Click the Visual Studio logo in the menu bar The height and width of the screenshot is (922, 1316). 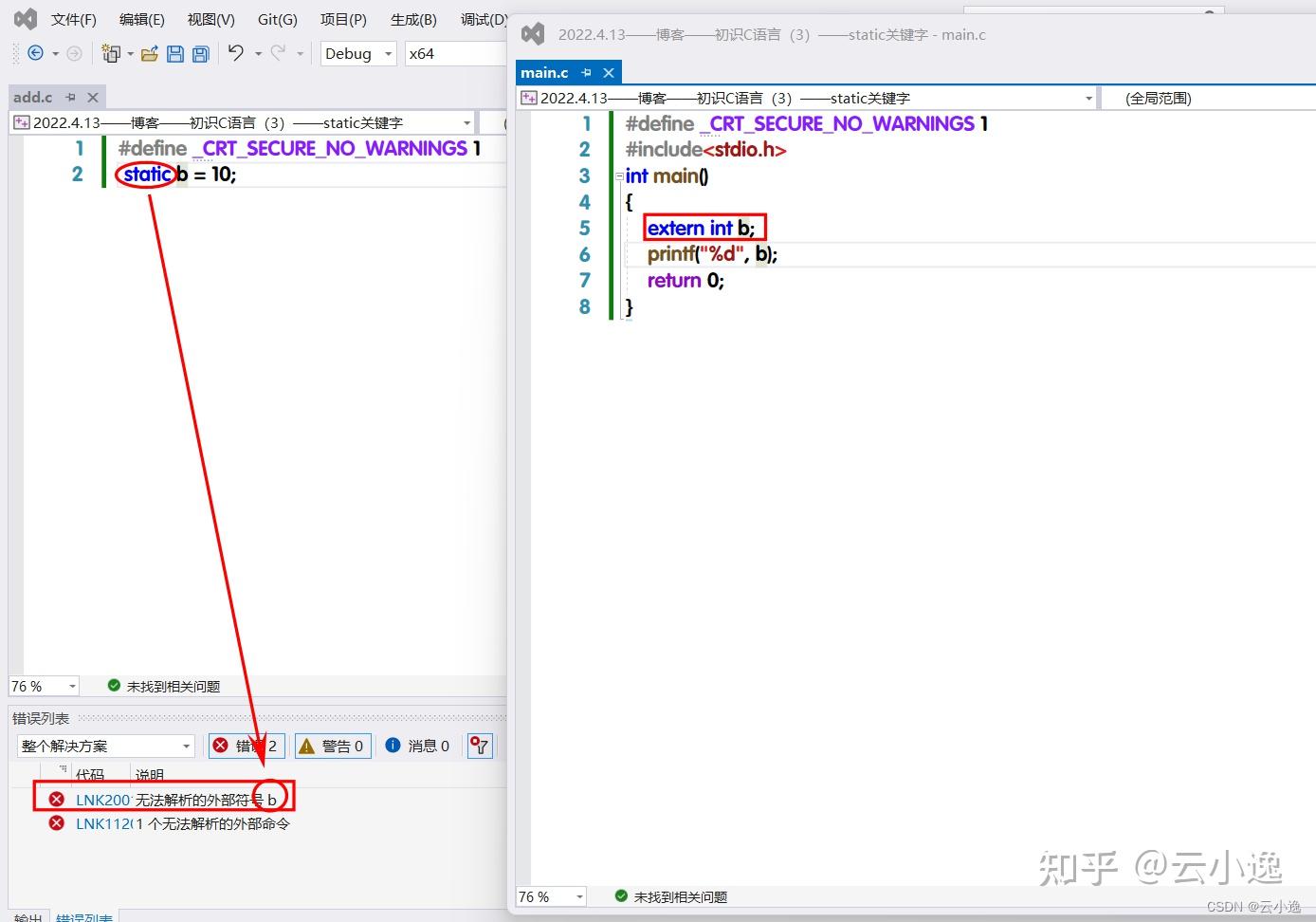[26, 19]
